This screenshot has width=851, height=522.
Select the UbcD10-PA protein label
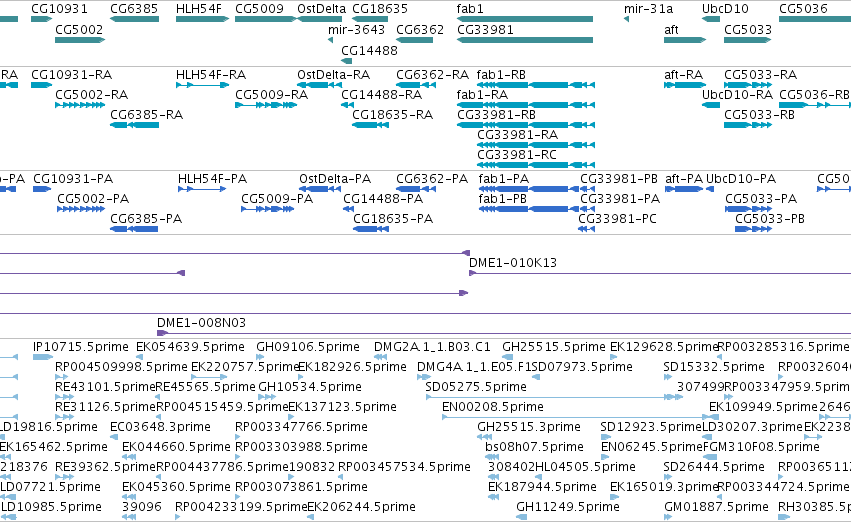(x=741, y=179)
